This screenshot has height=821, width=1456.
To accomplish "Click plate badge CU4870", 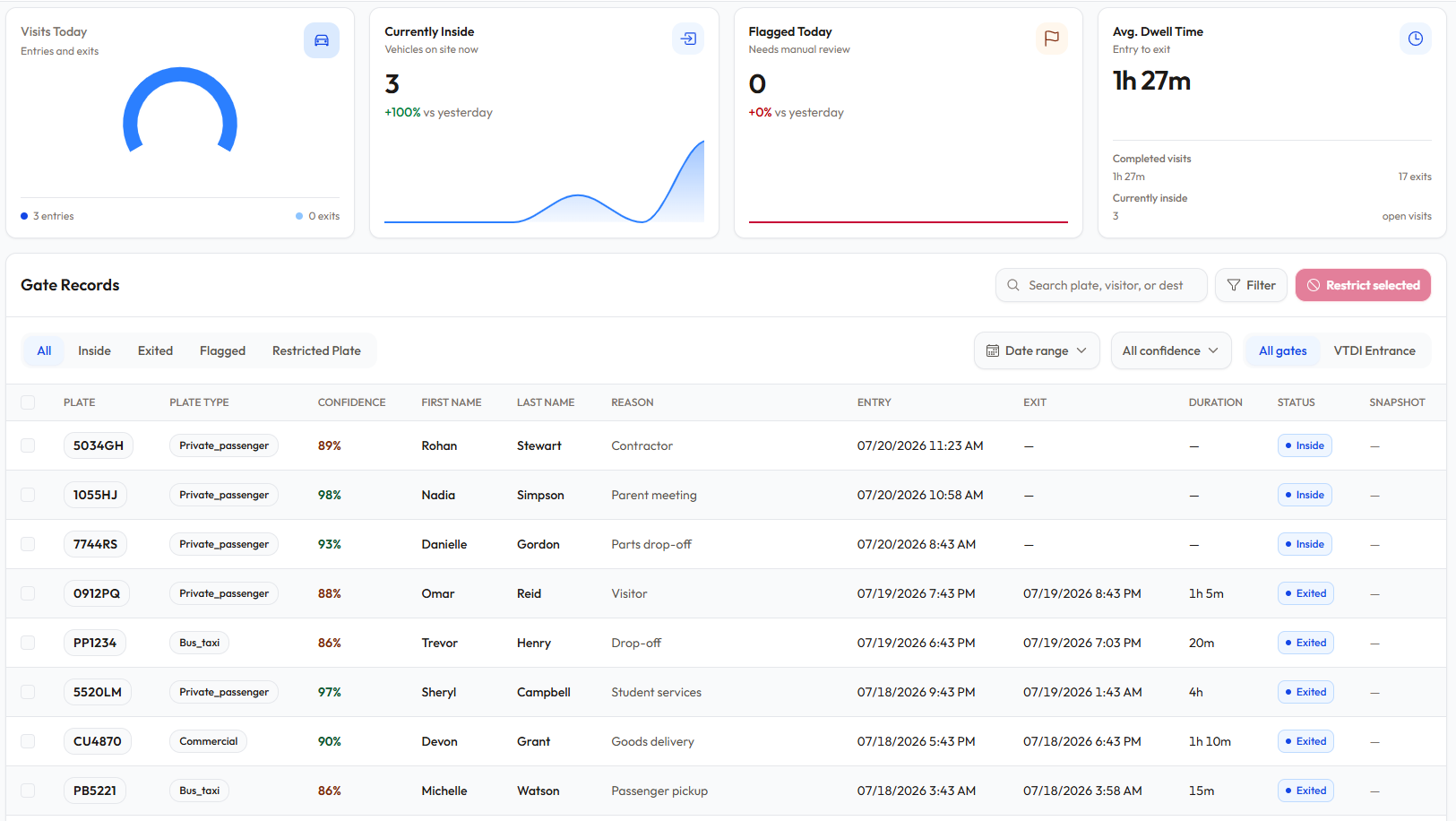I will [98, 741].
